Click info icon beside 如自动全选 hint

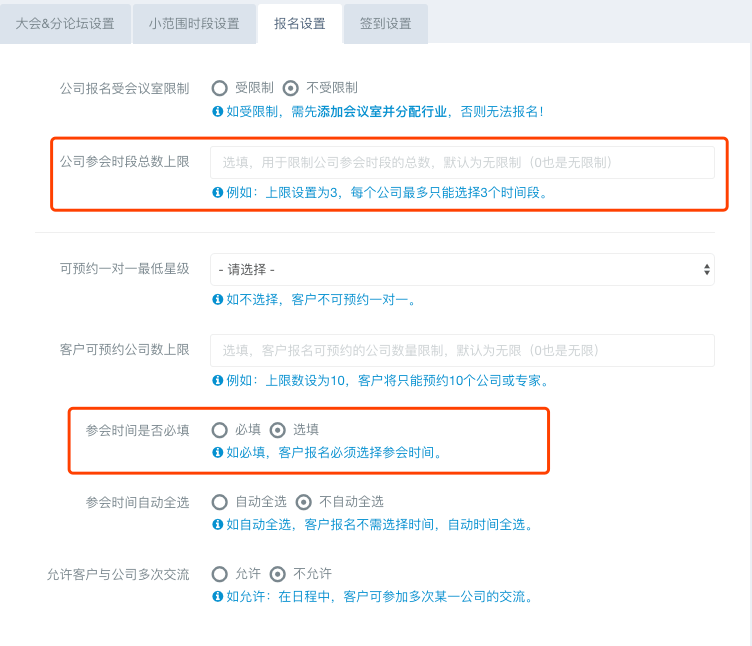(x=217, y=525)
